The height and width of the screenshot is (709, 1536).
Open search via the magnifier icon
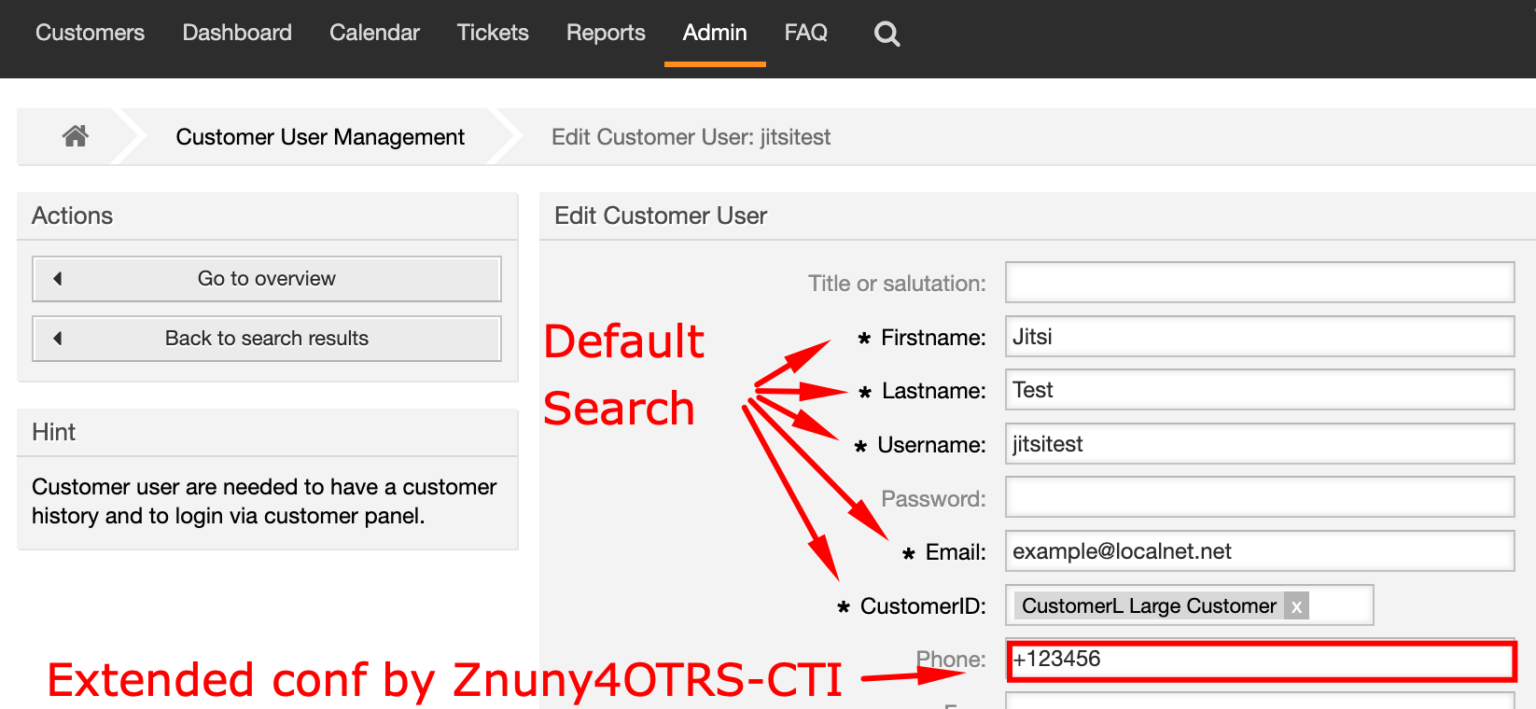click(886, 33)
